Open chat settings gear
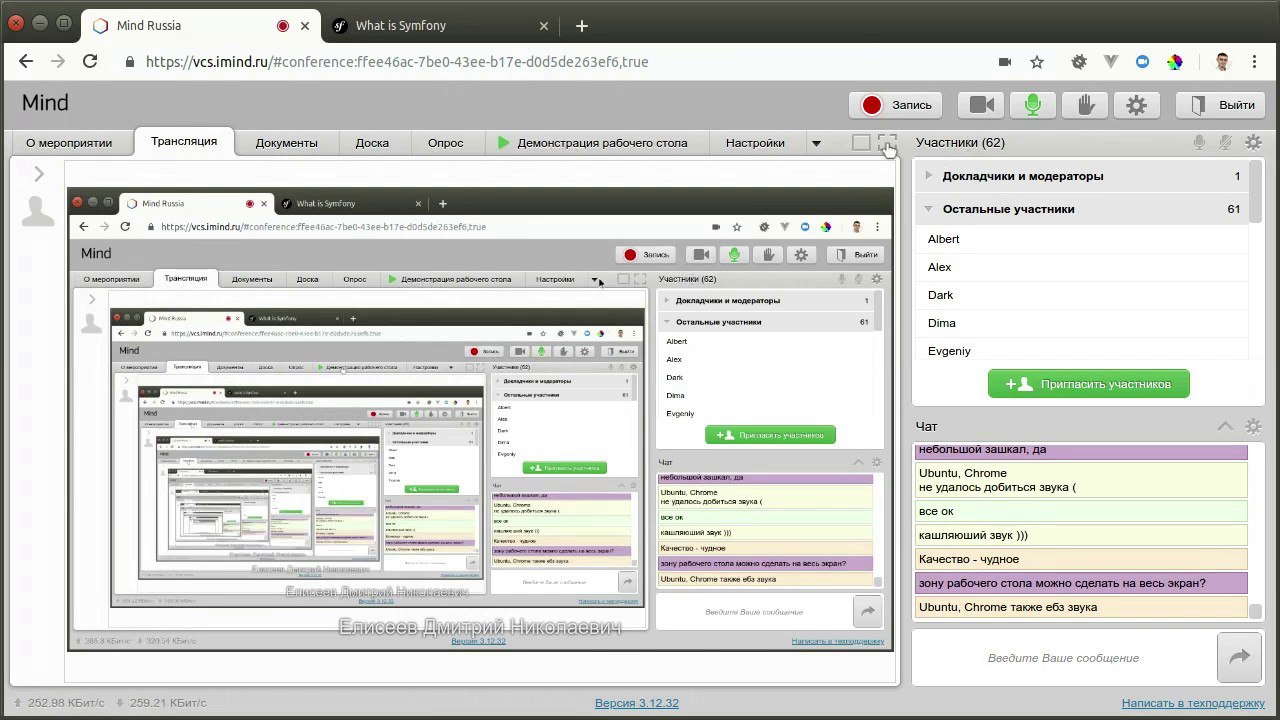Screen dimensions: 1280x720 (1253, 427)
